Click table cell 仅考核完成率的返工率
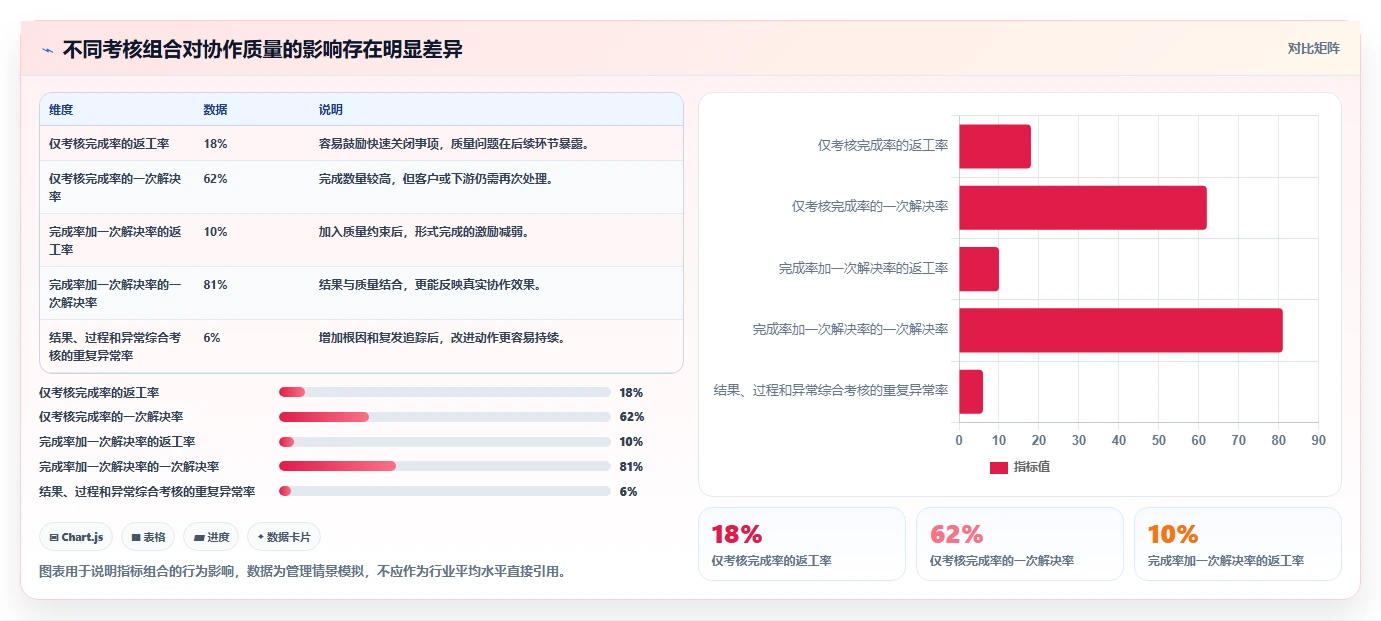This screenshot has height=621, width=1381. coord(109,144)
